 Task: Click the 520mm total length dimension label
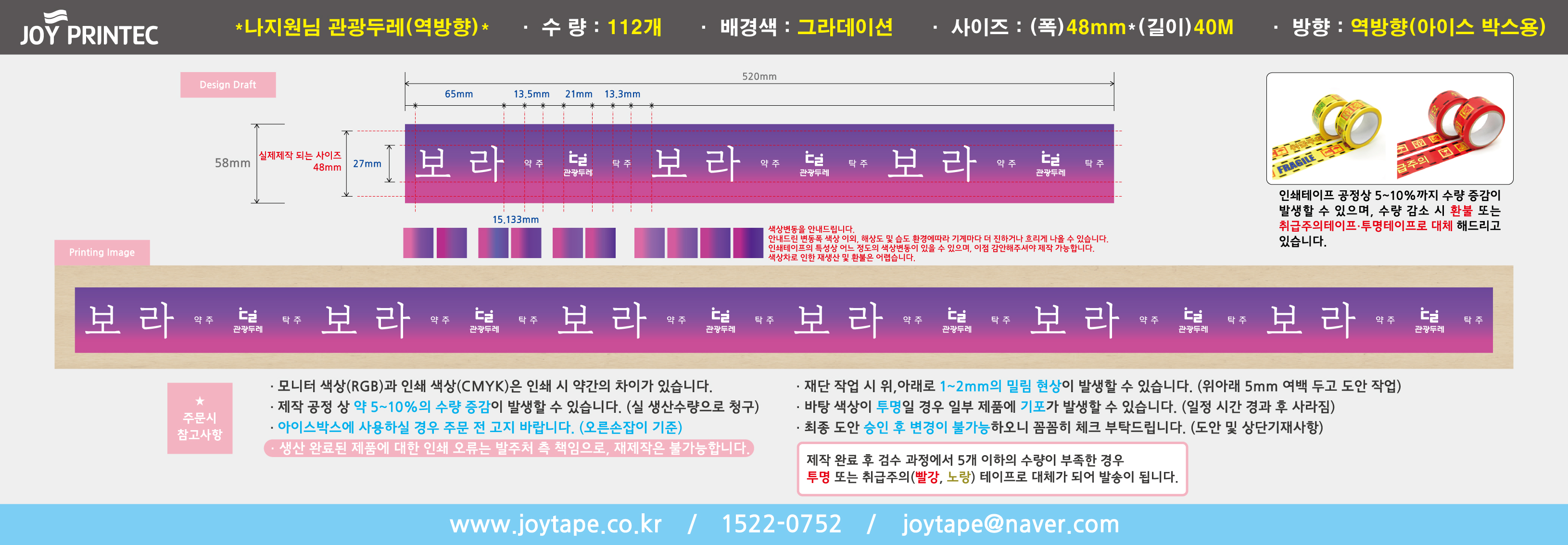coord(759,76)
